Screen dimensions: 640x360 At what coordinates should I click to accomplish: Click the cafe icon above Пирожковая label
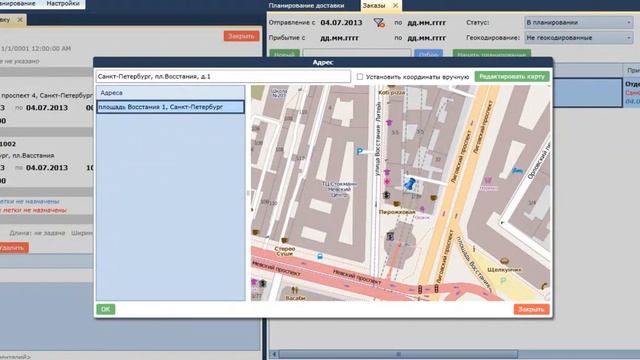(396, 203)
